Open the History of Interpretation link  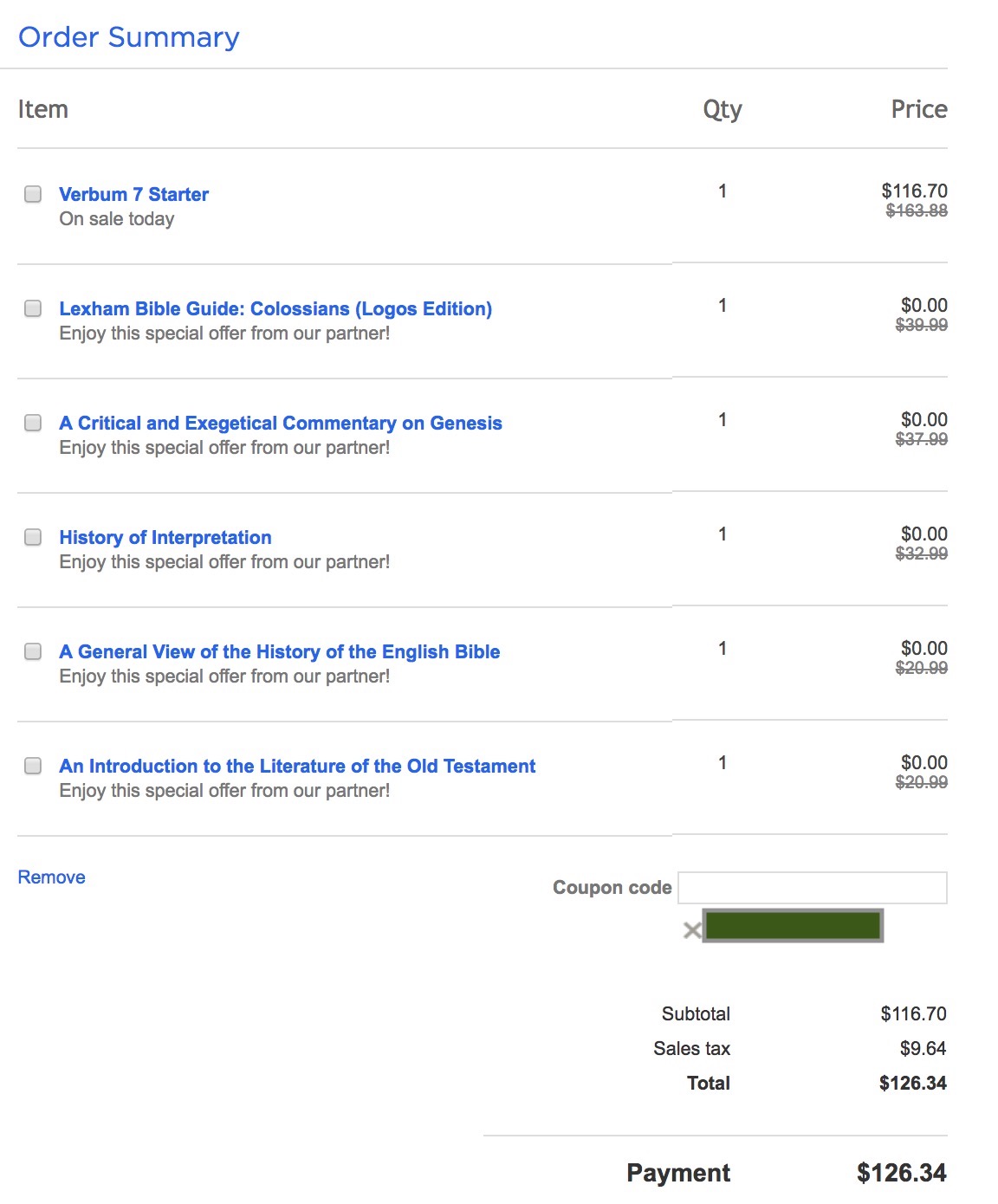(165, 537)
